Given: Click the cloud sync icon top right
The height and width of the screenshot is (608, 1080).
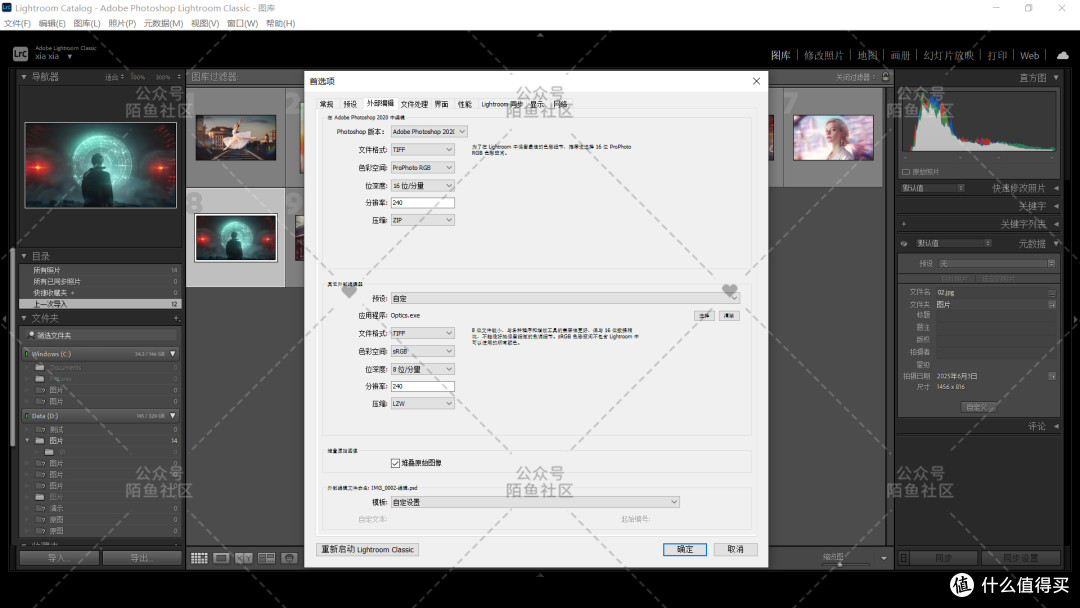Looking at the screenshot, I should pyautogui.click(x=1060, y=56).
